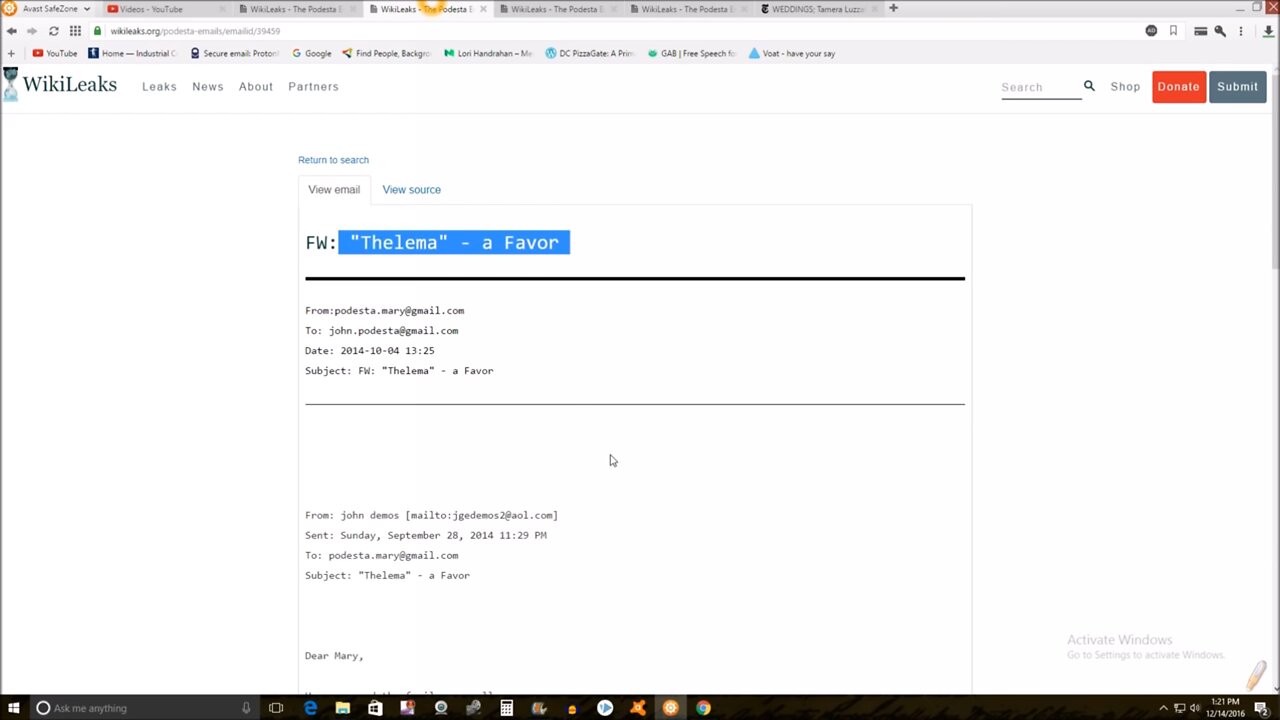This screenshot has height=720, width=1280.
Task: Open the Lori Handrahan bookmark
Action: (x=488, y=53)
